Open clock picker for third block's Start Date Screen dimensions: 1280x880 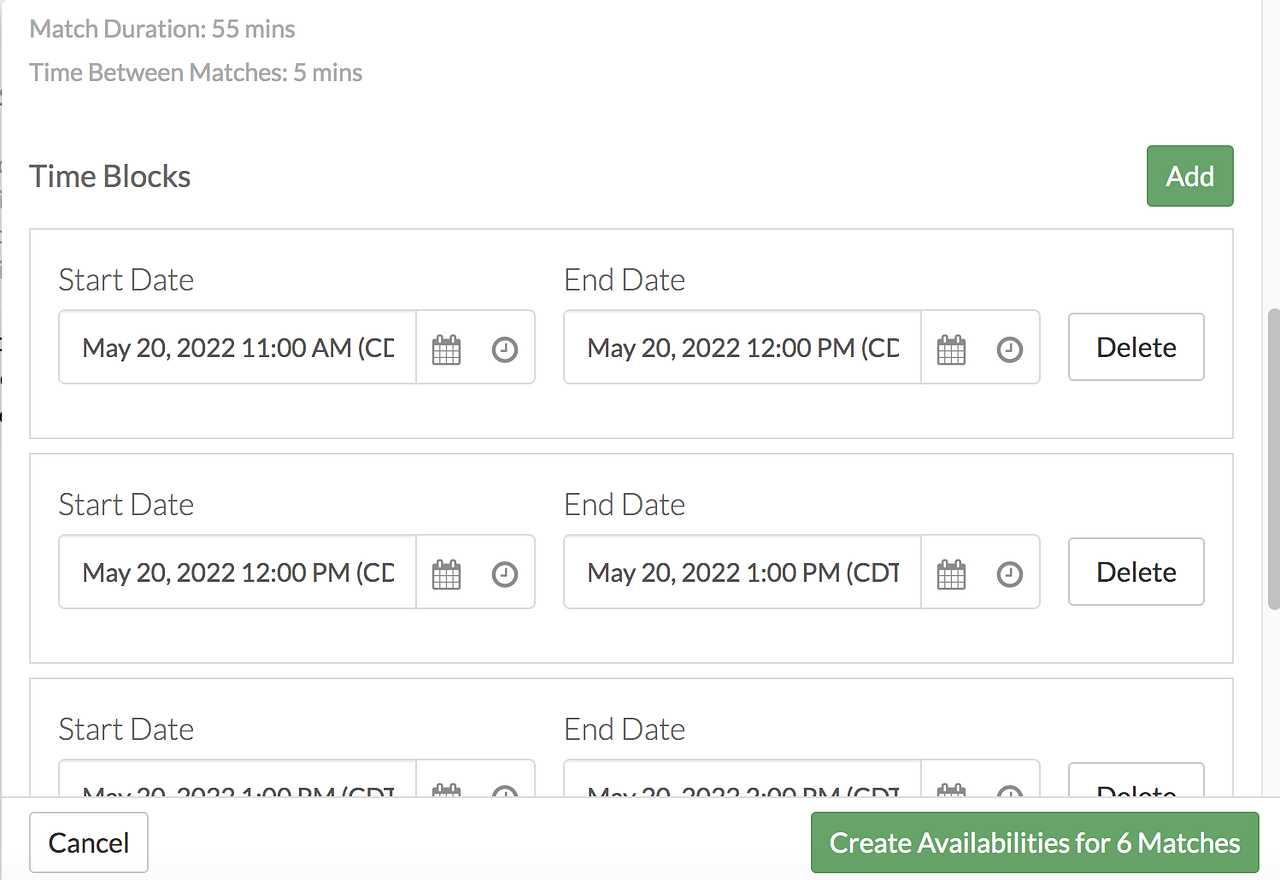coord(505,790)
